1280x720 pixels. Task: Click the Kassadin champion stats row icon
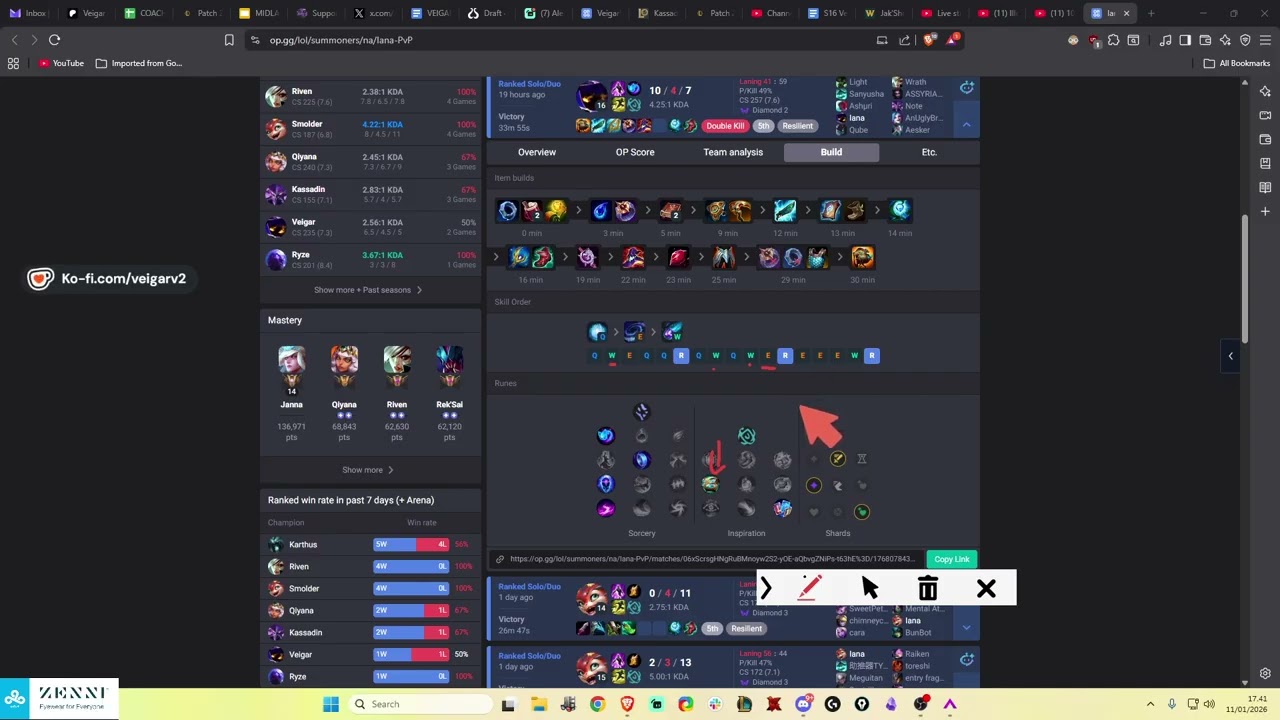click(x=275, y=195)
